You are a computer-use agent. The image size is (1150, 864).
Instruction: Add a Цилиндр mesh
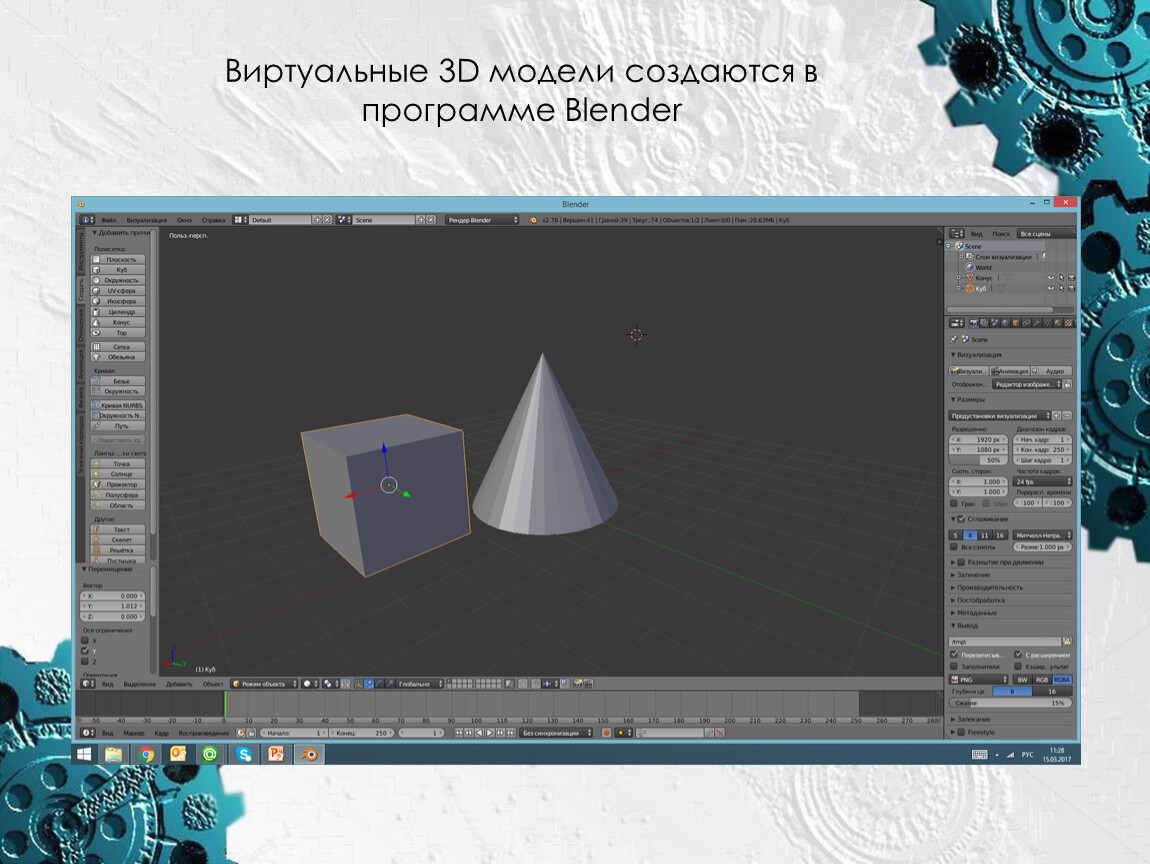pos(118,312)
